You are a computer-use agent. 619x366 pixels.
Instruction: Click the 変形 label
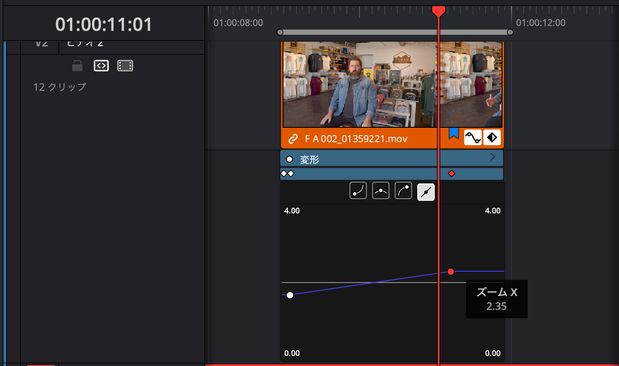click(x=309, y=160)
